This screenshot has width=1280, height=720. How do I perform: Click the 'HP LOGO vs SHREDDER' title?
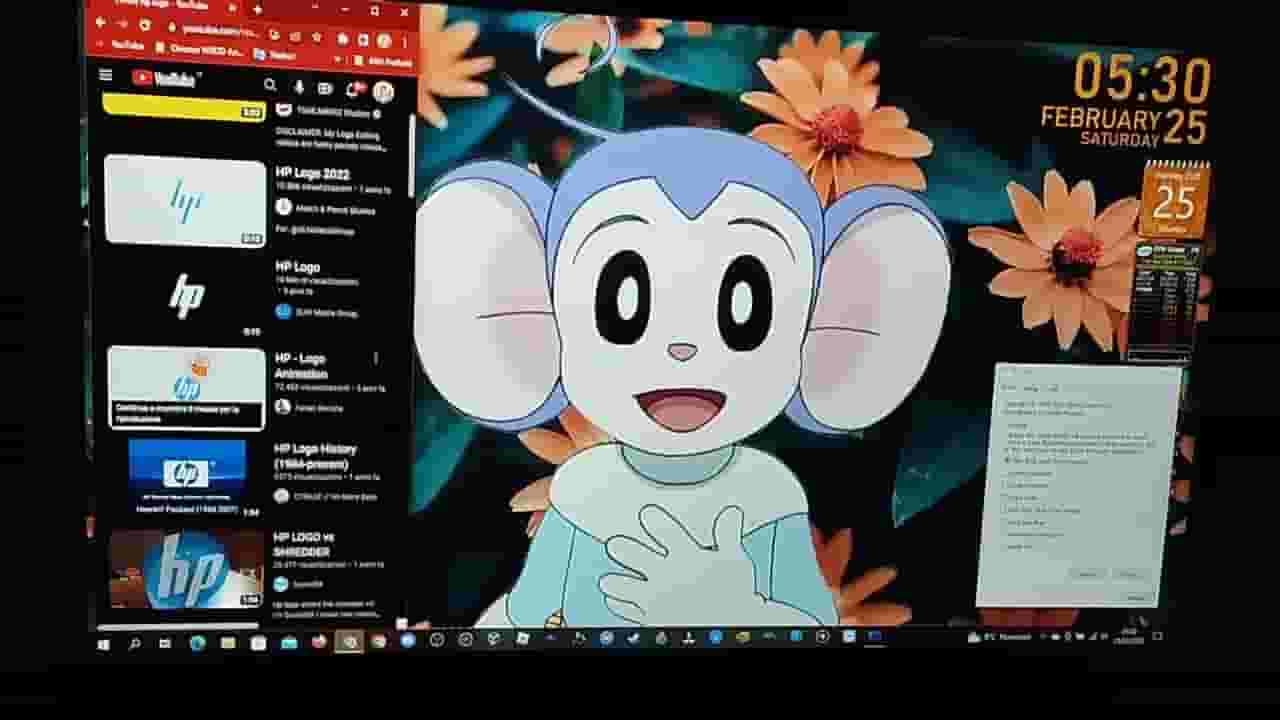coord(304,544)
